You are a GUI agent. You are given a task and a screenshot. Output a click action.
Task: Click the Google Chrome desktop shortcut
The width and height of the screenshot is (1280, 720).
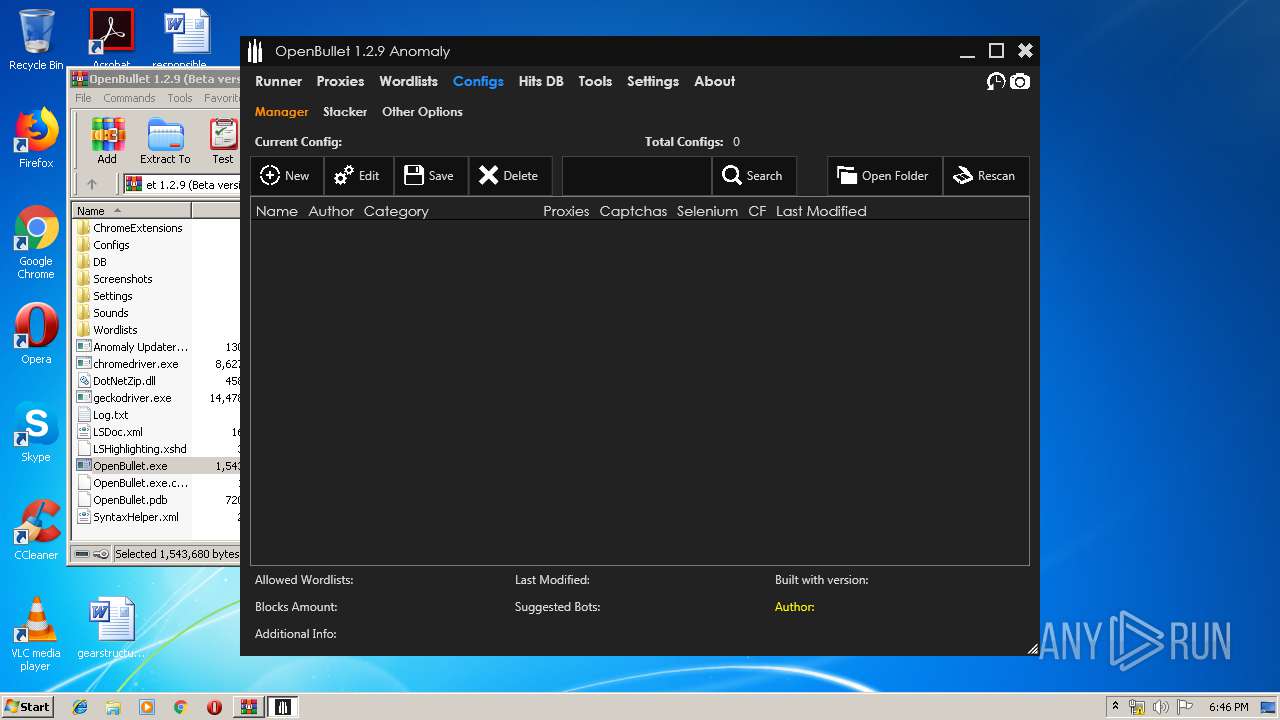pyautogui.click(x=36, y=243)
